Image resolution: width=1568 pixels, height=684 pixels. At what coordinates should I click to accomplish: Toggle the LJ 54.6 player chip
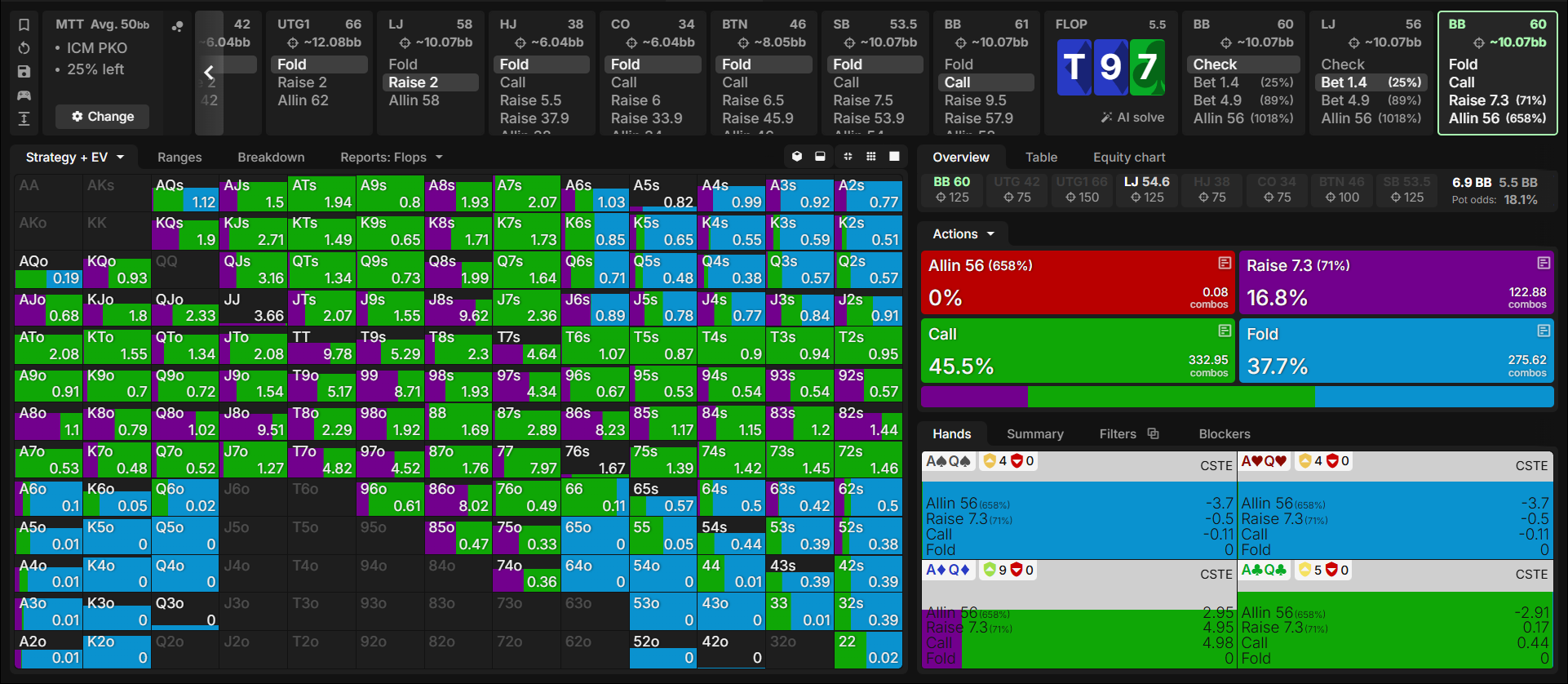[x=1147, y=189]
